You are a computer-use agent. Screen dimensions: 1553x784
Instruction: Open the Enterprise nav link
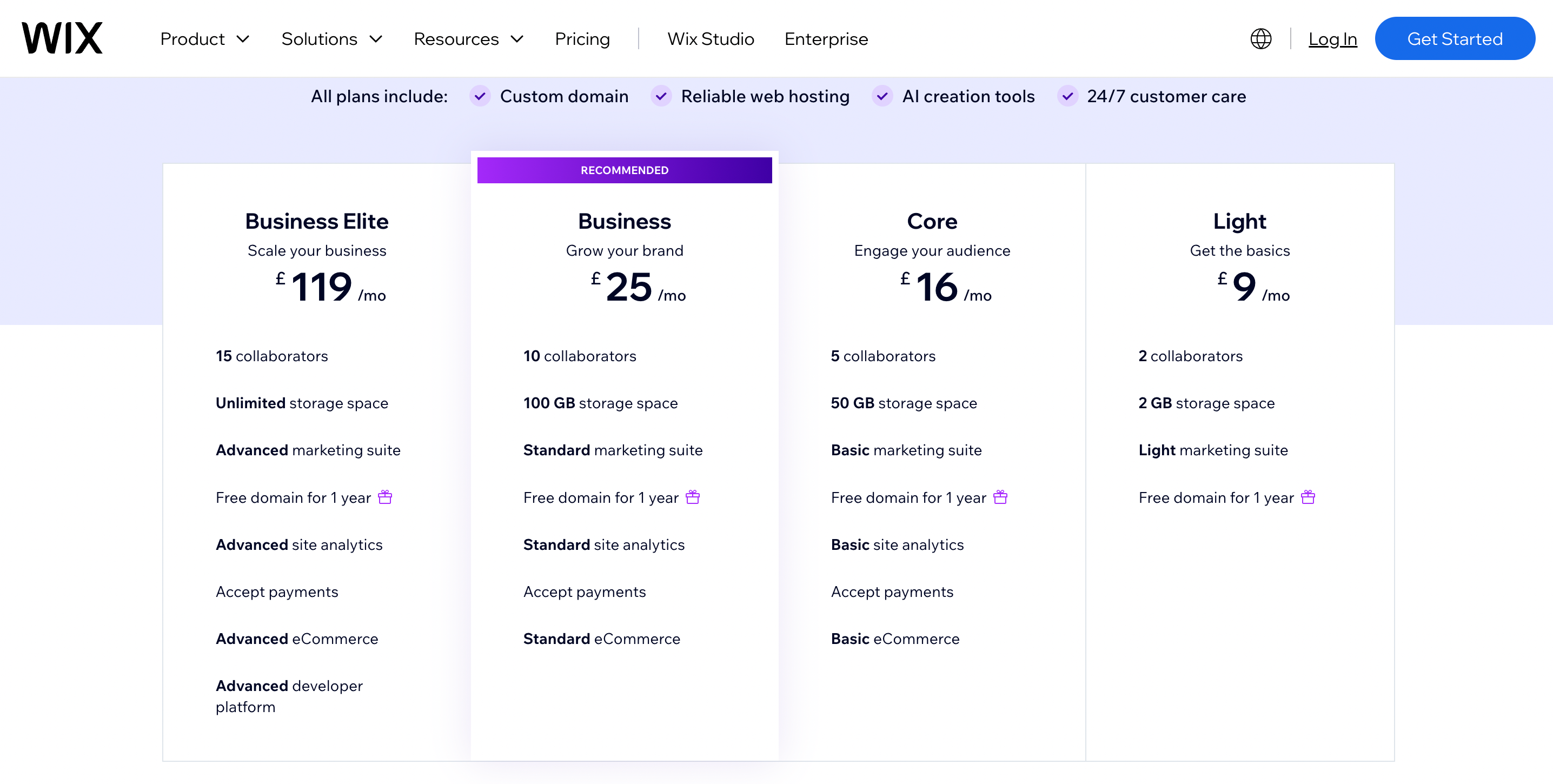[826, 39]
